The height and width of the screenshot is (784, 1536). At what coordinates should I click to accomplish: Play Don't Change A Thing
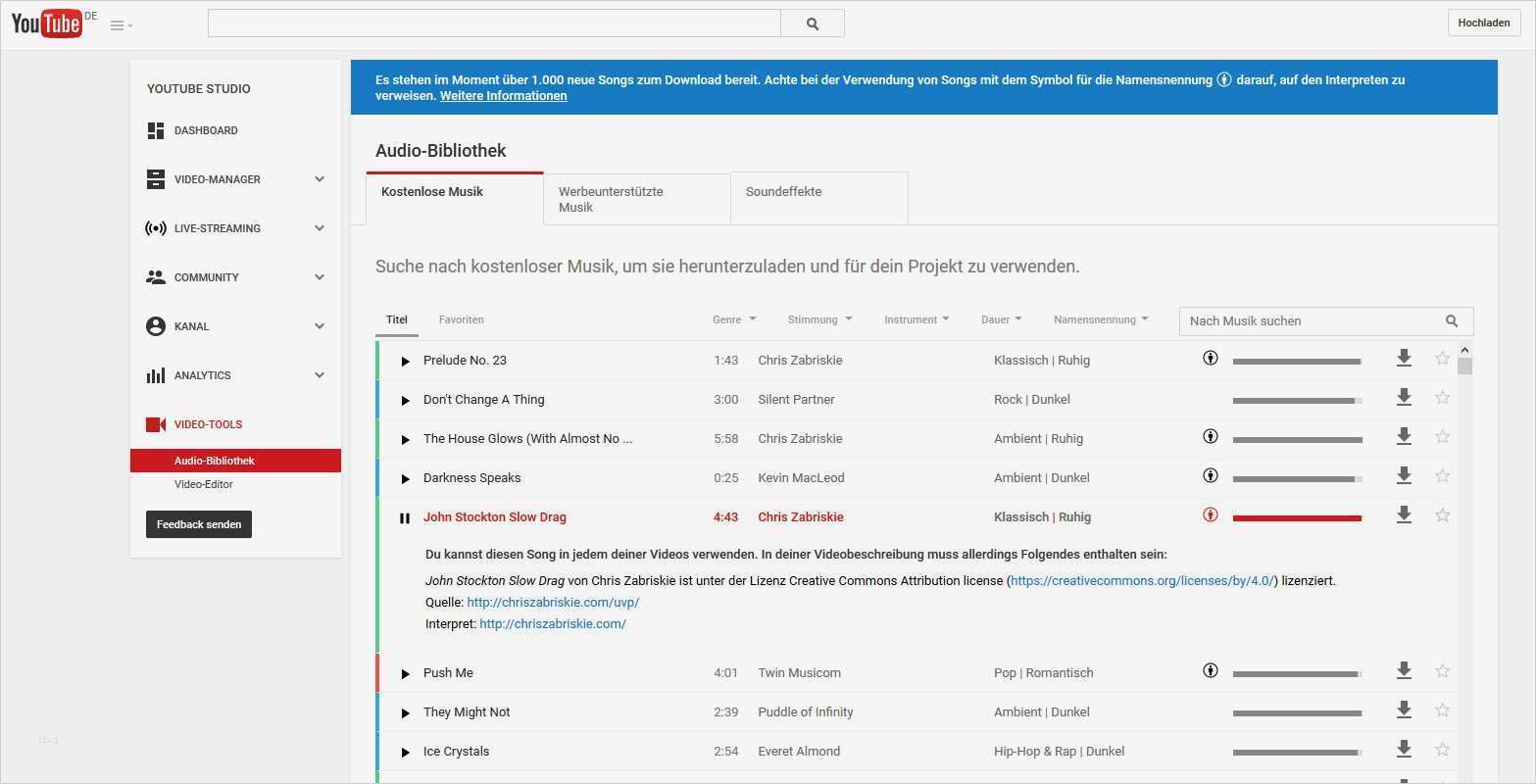click(x=405, y=401)
